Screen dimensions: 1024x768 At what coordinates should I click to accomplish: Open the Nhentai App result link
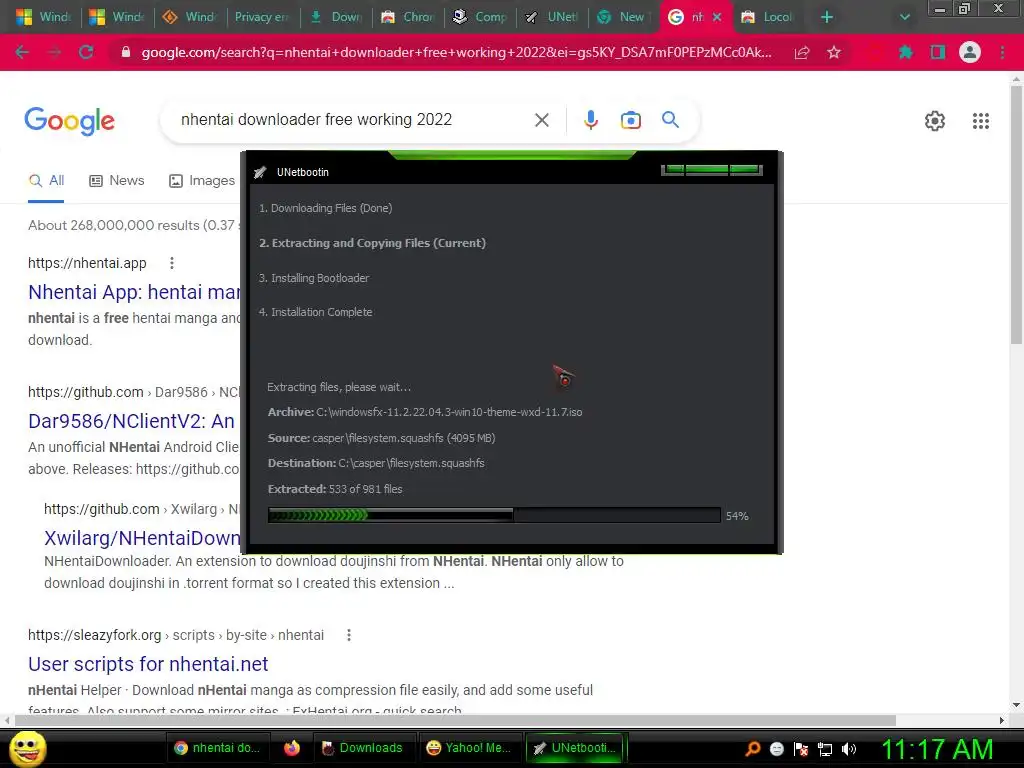(135, 292)
